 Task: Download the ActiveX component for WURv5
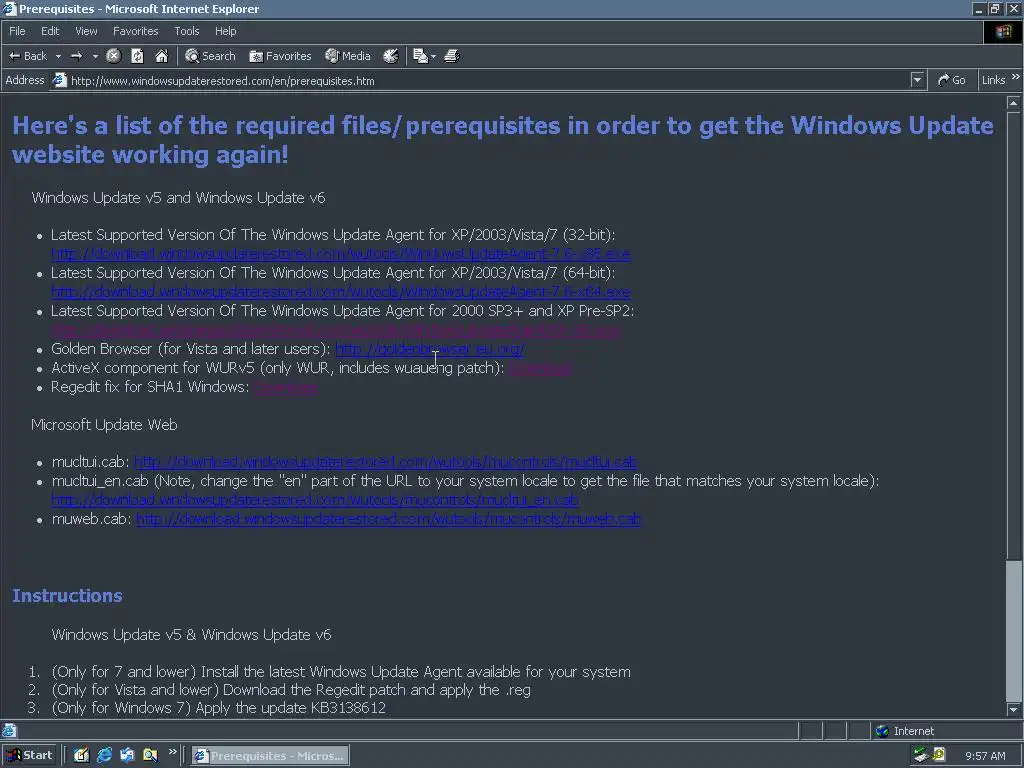coord(541,368)
